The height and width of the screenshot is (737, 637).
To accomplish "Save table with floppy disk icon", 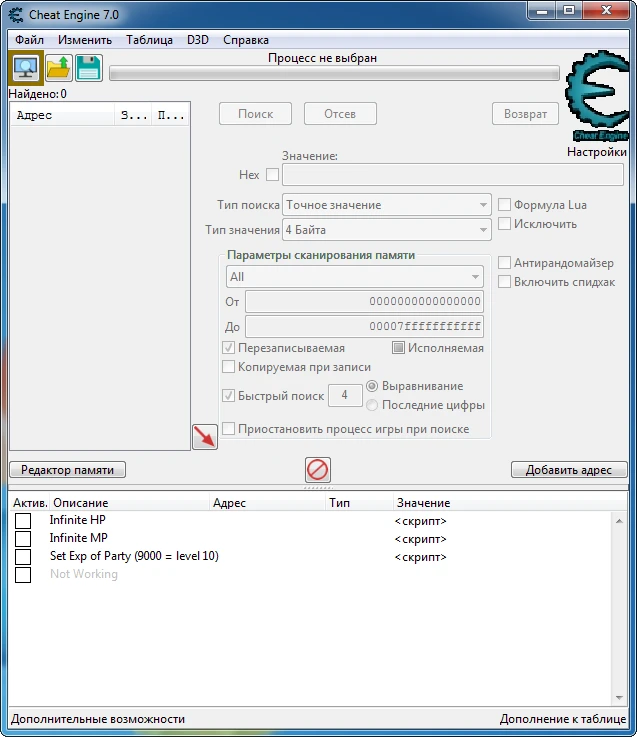I will pyautogui.click(x=89, y=68).
